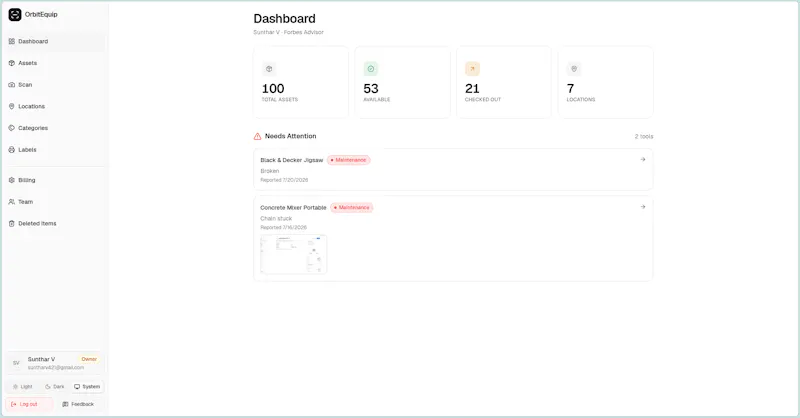Click the Dashboard grid icon
This screenshot has width=800, height=418.
tap(12, 41)
